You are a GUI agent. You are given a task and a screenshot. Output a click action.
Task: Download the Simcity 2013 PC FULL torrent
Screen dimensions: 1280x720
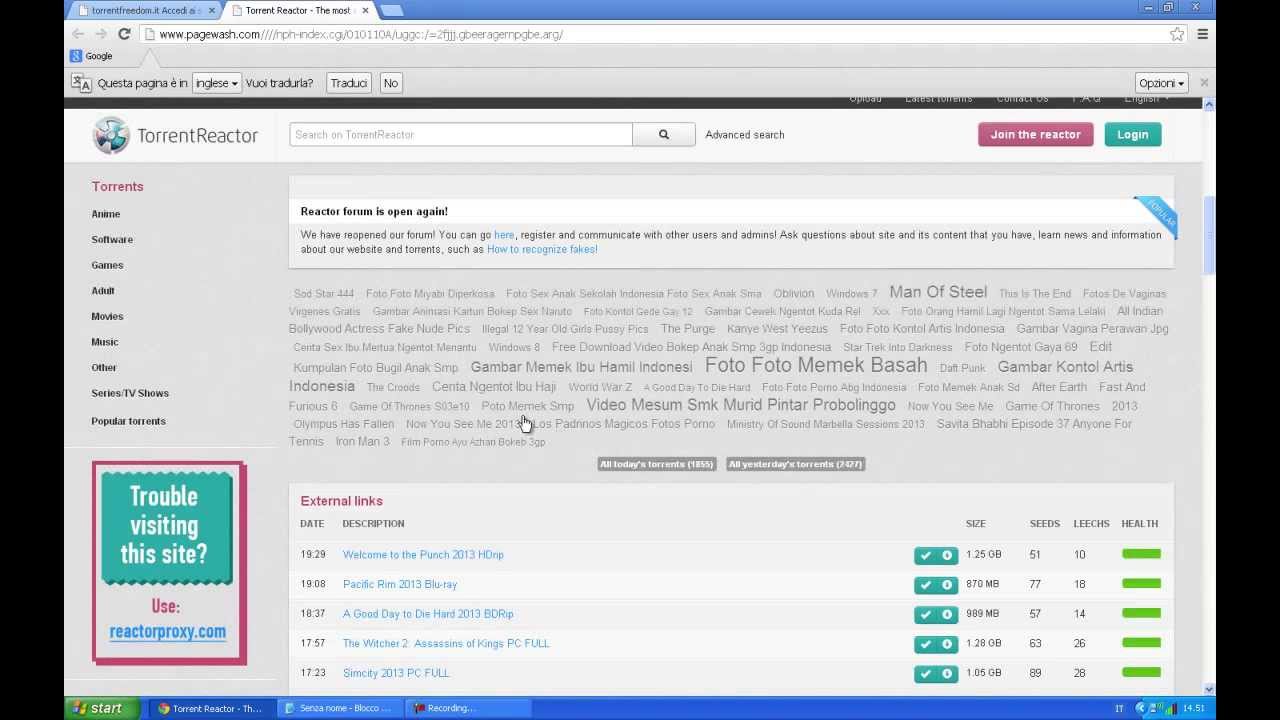pos(947,673)
